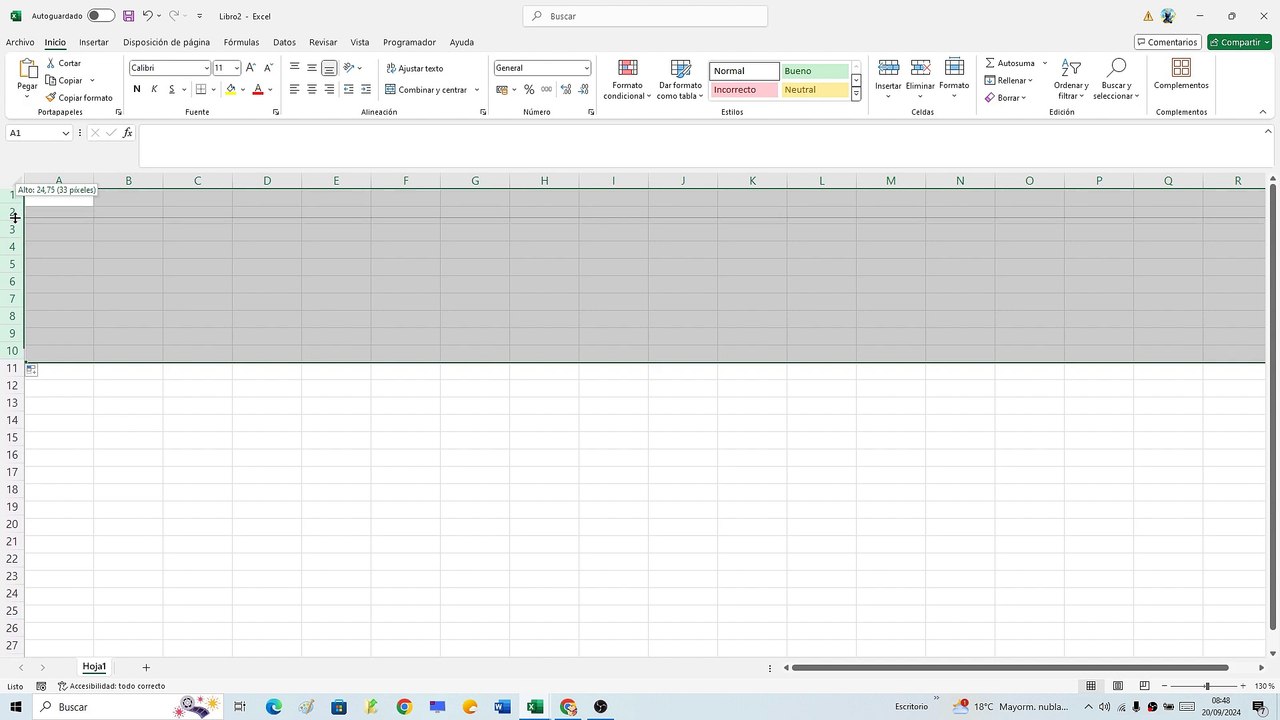Click the Formato condicional icon
This screenshot has height=720, width=1280.
click(628, 68)
